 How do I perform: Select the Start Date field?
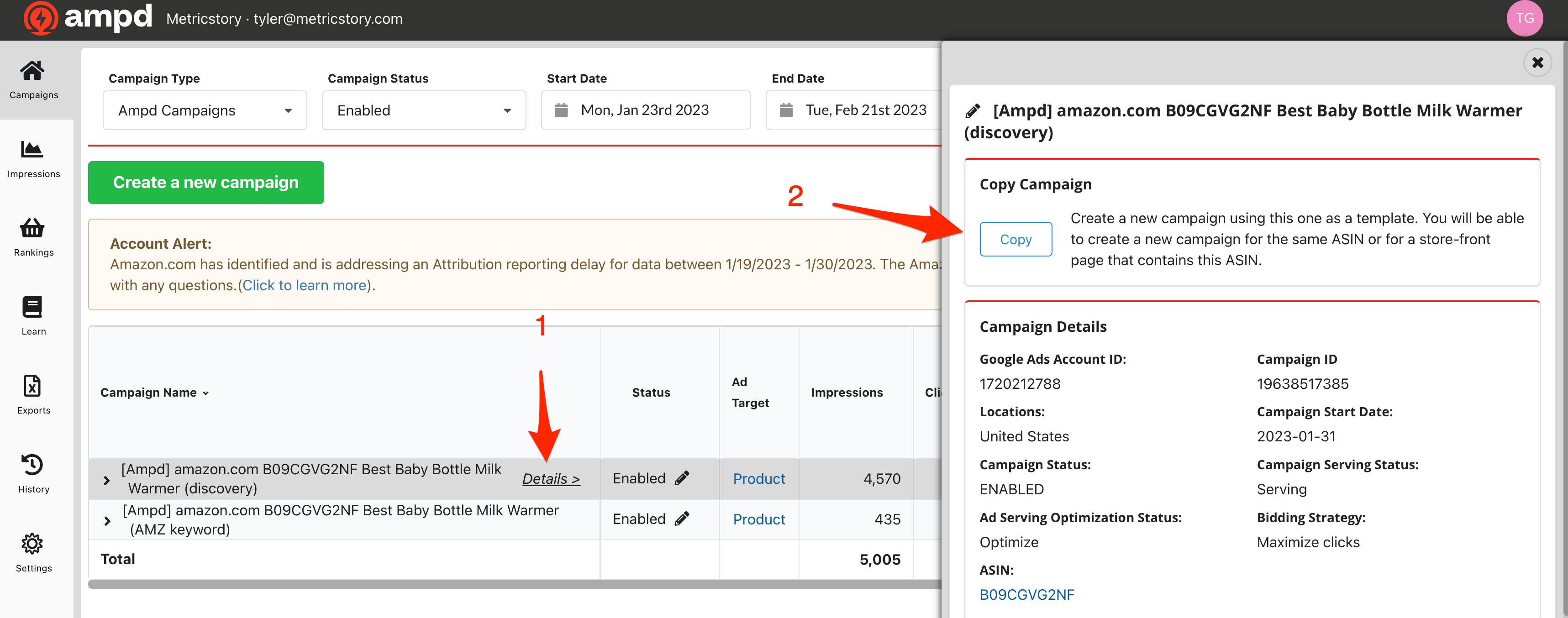coord(645,110)
